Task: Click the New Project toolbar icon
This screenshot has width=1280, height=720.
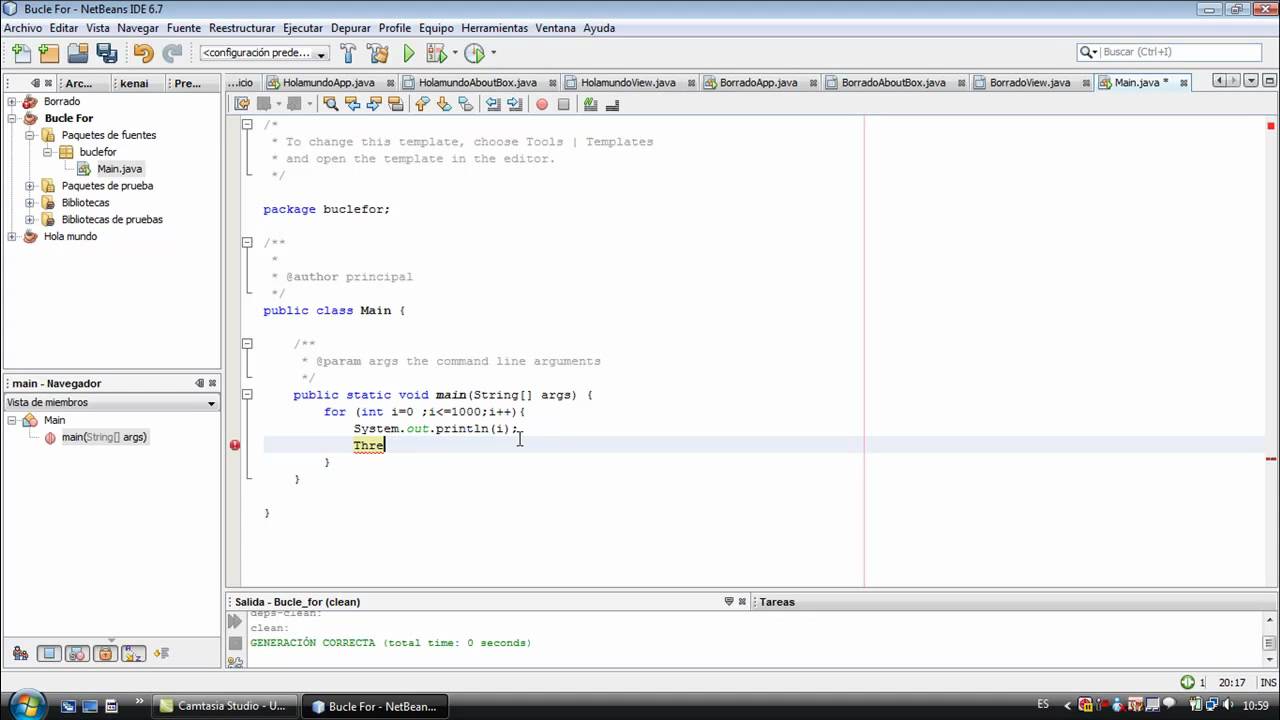Action: coord(49,53)
